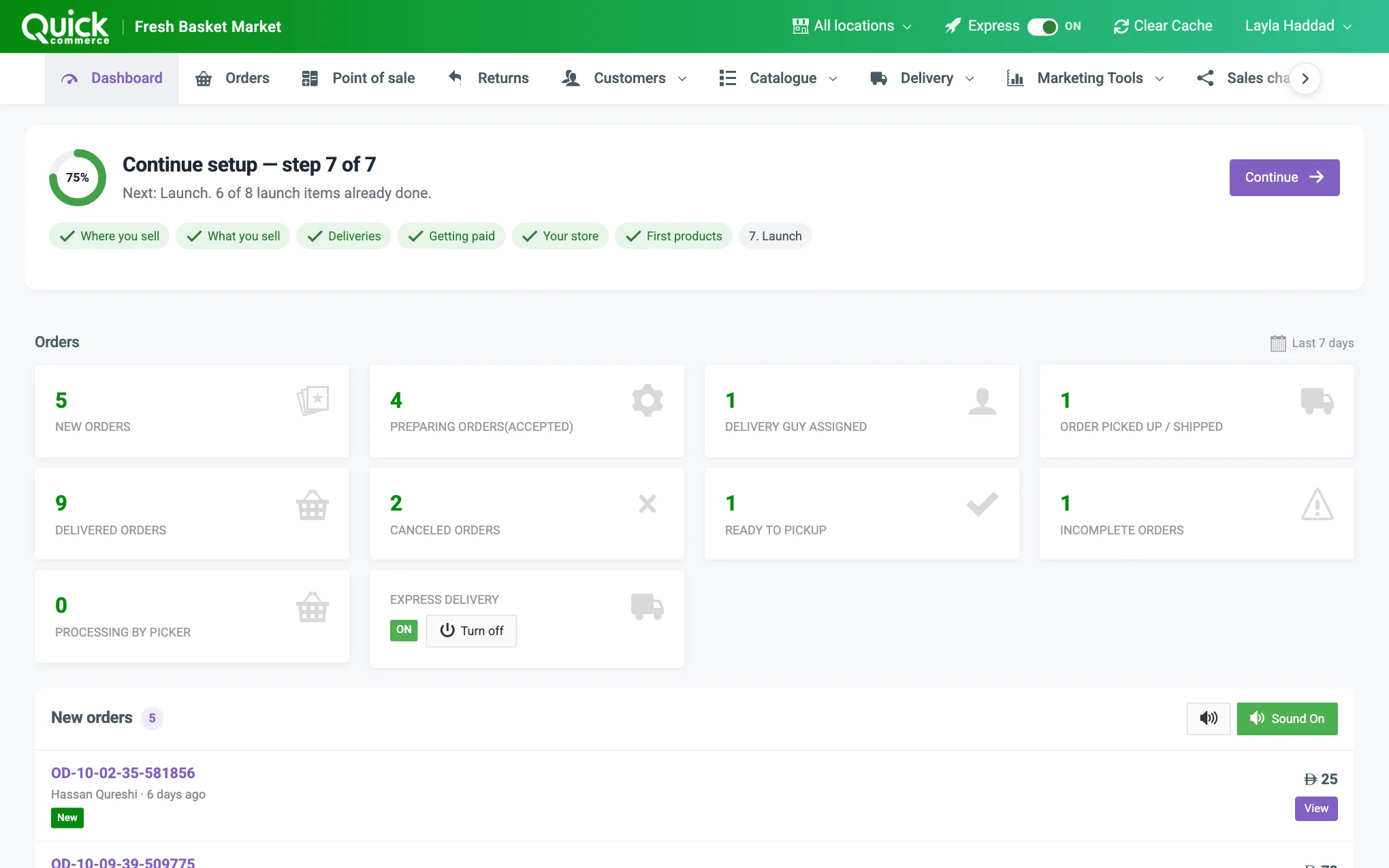Open the Layla Haddad user menu
This screenshot has height=868, width=1389.
click(1298, 26)
